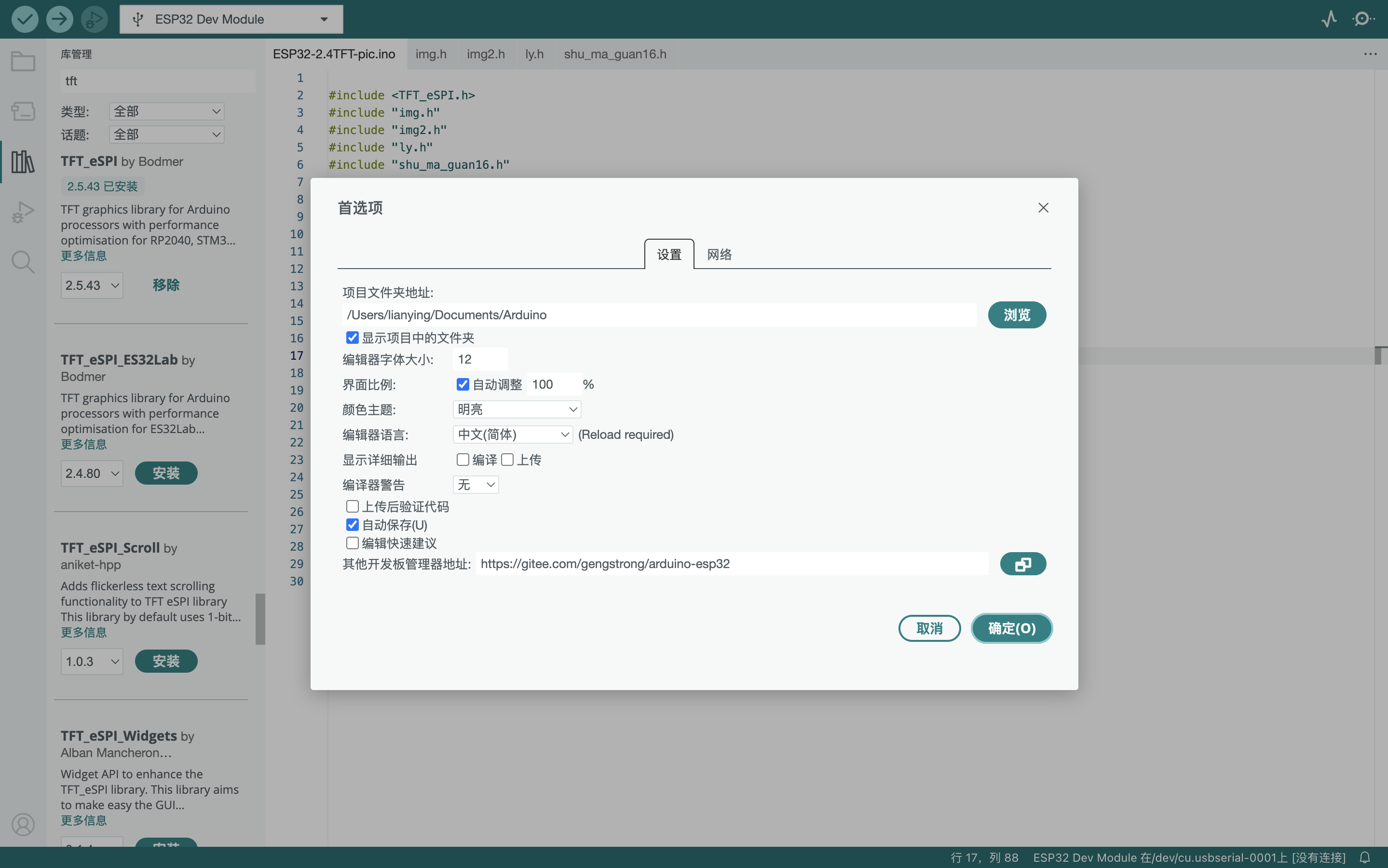The image size is (1388, 868).
Task: Open Boards Manager sidebar icon
Action: point(23,111)
